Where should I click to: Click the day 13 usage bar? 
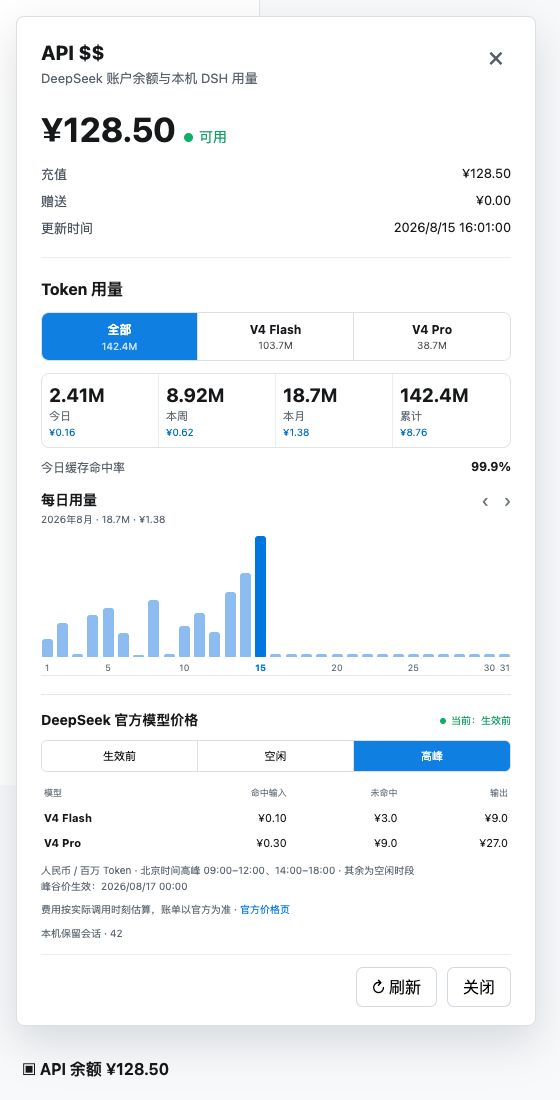(230, 624)
